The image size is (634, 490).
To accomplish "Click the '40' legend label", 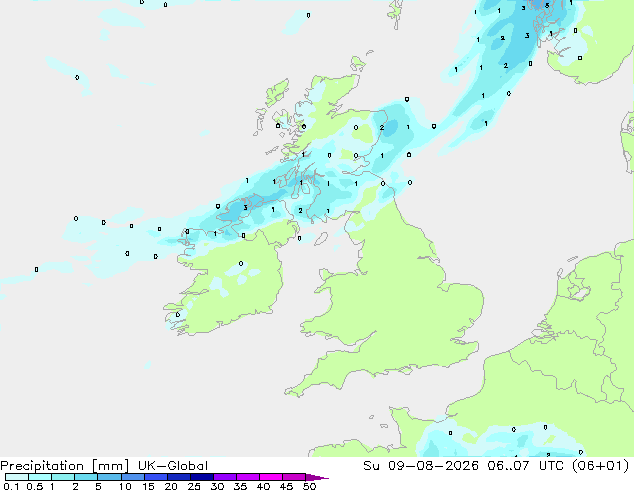I will coord(263,486).
